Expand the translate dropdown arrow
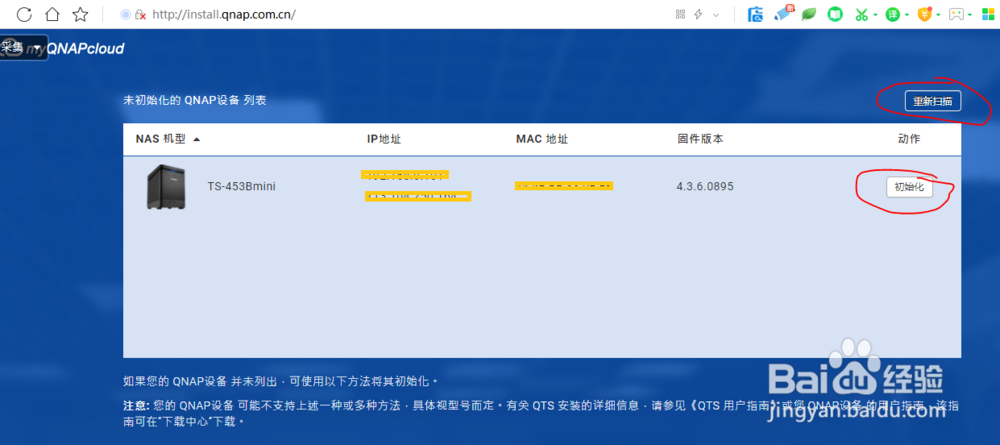This screenshot has height=445, width=1000. (x=906, y=15)
